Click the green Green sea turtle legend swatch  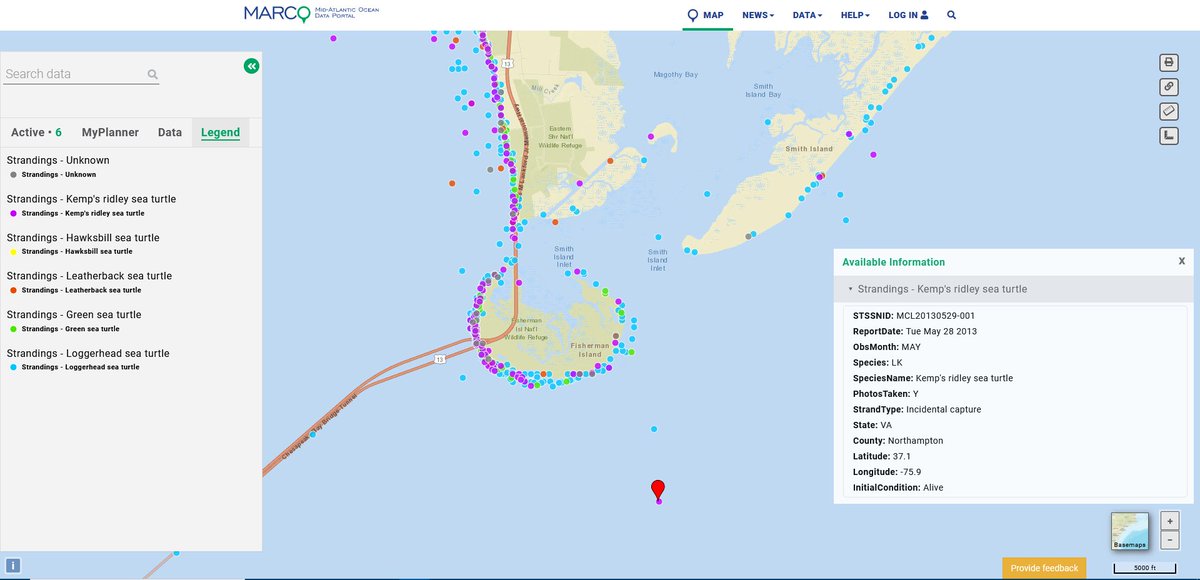(x=13, y=328)
